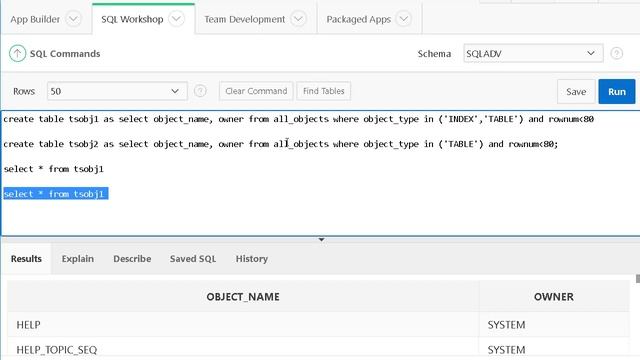Click the unhighlighted select * from tsobj1 line
This screenshot has width=640, height=360.
[53, 169]
